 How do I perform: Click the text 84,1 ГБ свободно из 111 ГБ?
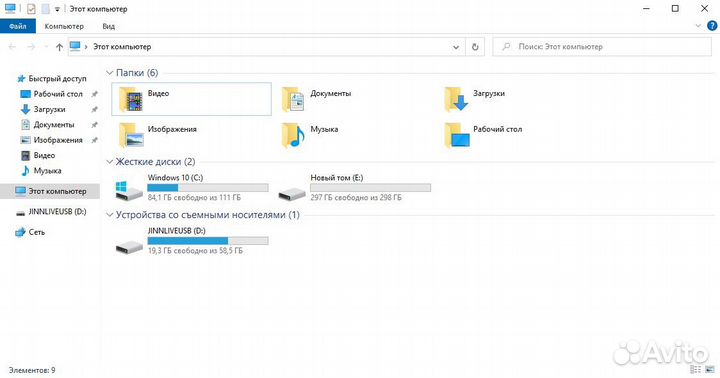click(194, 197)
